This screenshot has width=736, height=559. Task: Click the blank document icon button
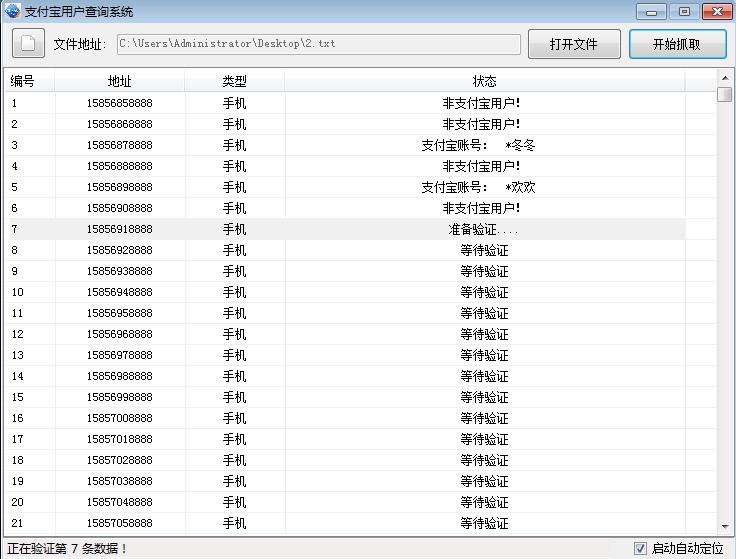click(x=28, y=43)
